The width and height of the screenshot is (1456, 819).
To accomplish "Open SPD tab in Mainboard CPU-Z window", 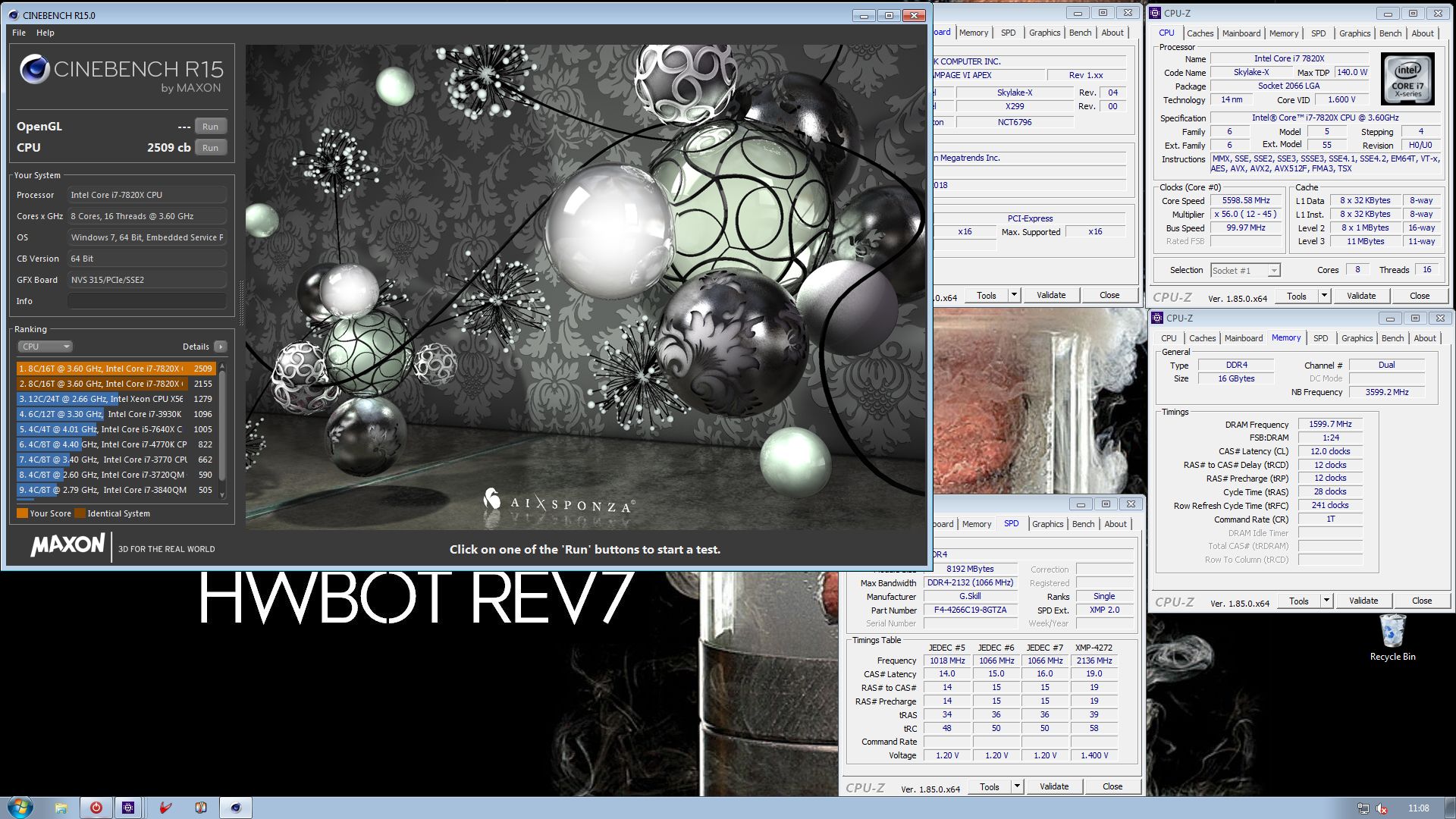I will [x=1008, y=33].
